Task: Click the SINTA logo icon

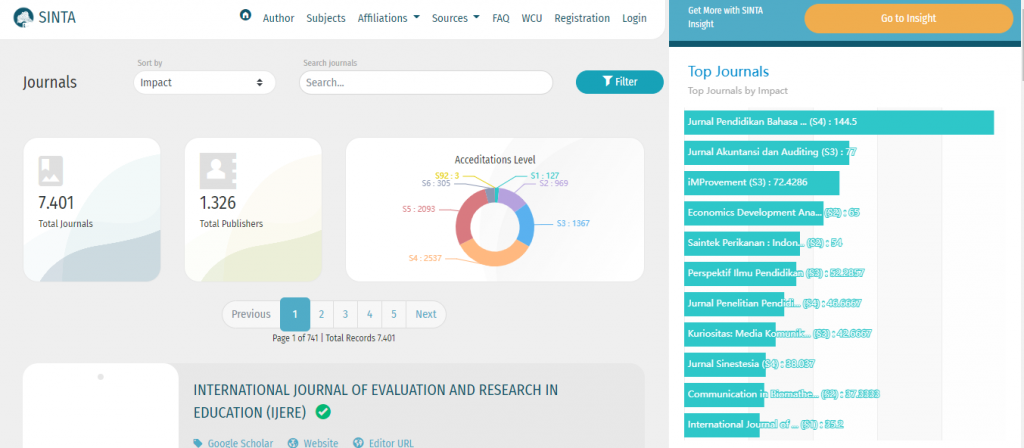Action: [x=23, y=17]
